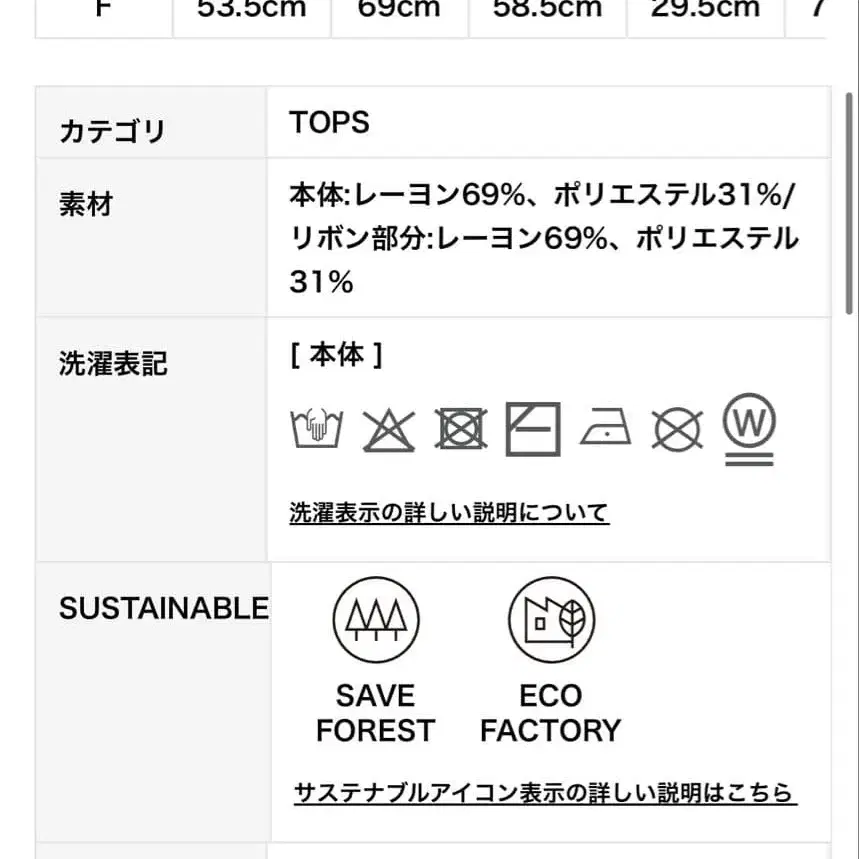Click the SAVE FOREST text label
The width and height of the screenshot is (859, 859).
coord(375,713)
